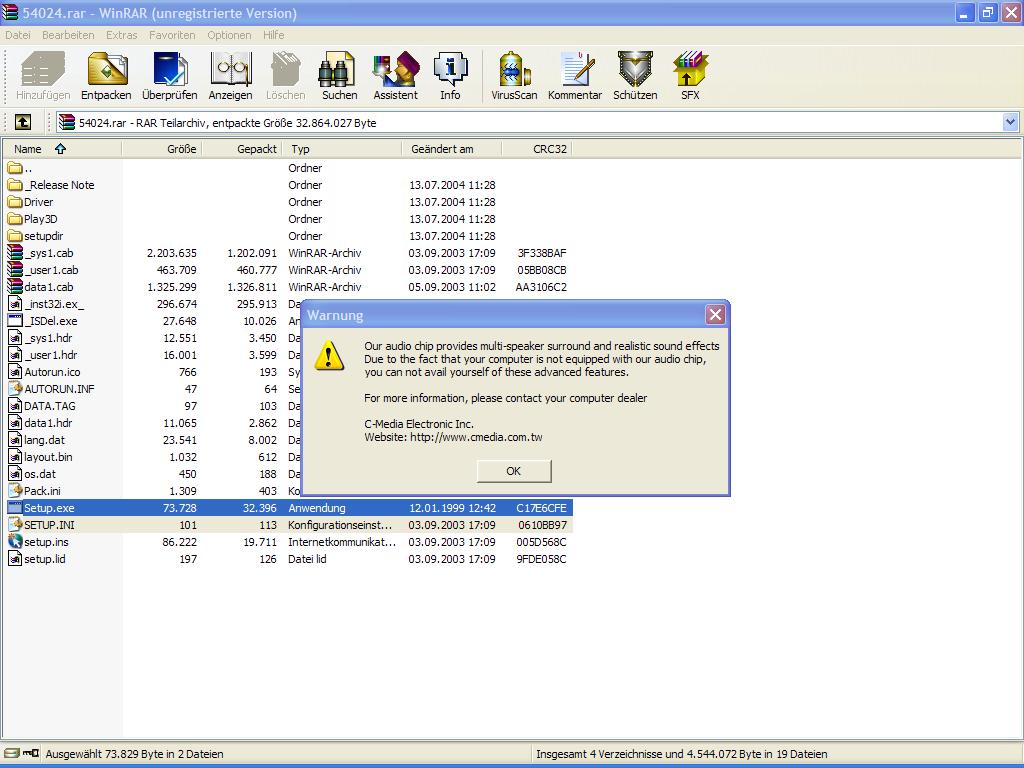Open the Hilfe menu
This screenshot has height=768, width=1024.
click(x=274, y=35)
